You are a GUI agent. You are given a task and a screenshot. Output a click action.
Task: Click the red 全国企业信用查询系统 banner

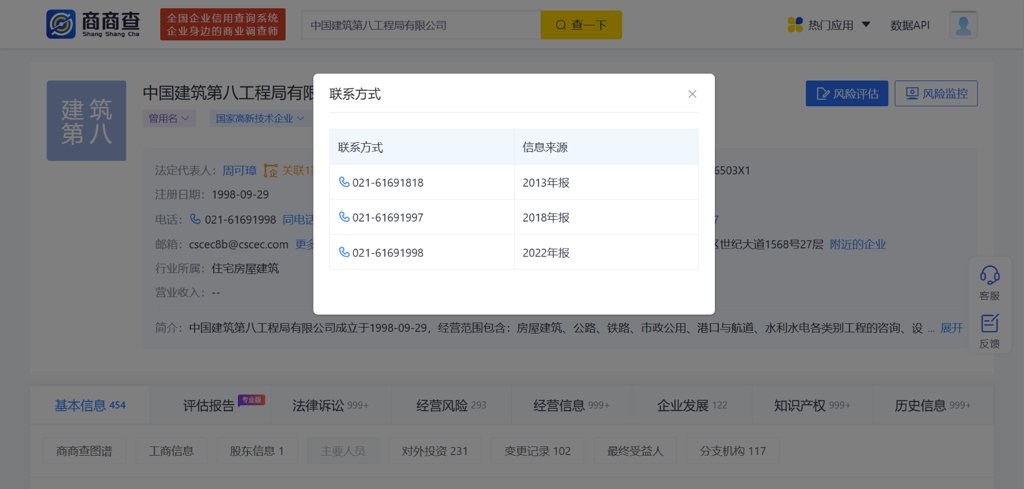tap(223, 25)
